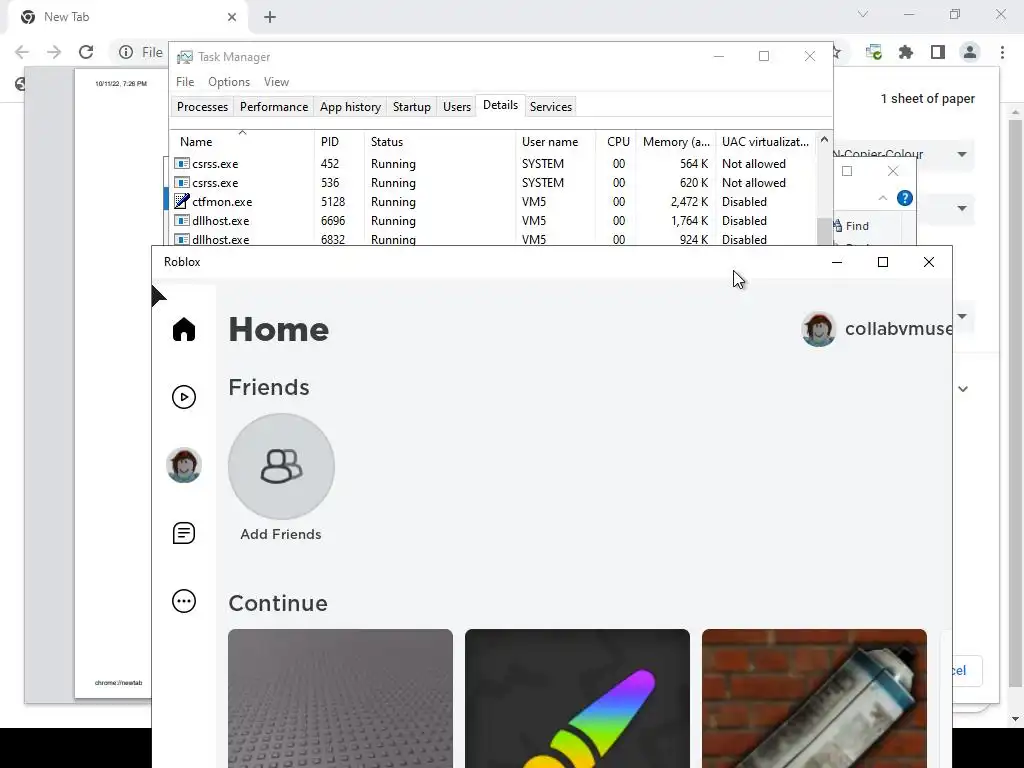Click Chrome reload page icon

[x=86, y=52]
